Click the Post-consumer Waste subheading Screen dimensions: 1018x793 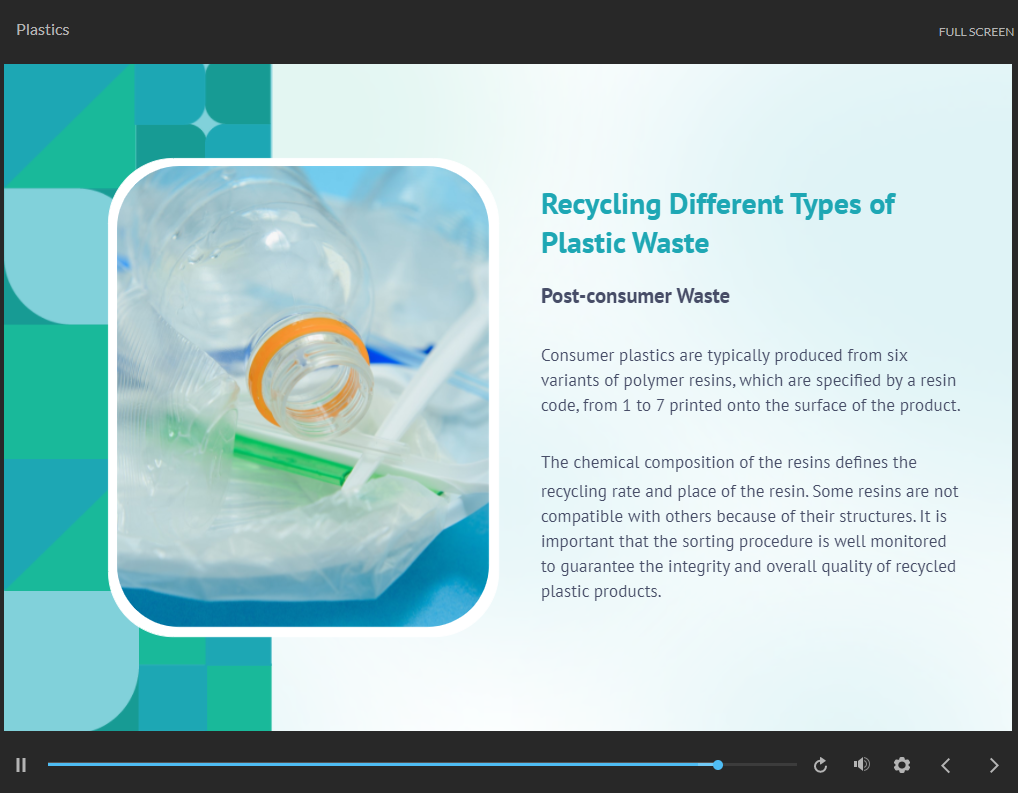(x=635, y=296)
